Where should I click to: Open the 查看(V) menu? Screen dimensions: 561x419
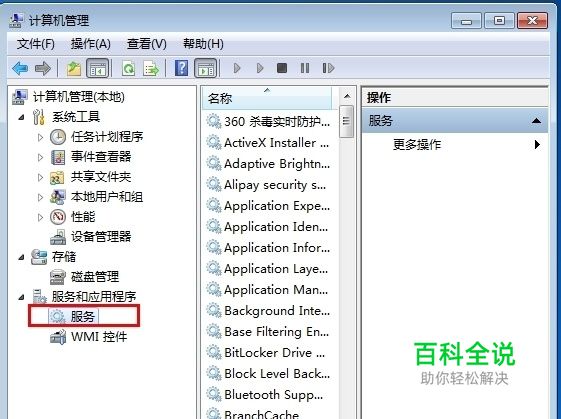pyautogui.click(x=147, y=44)
